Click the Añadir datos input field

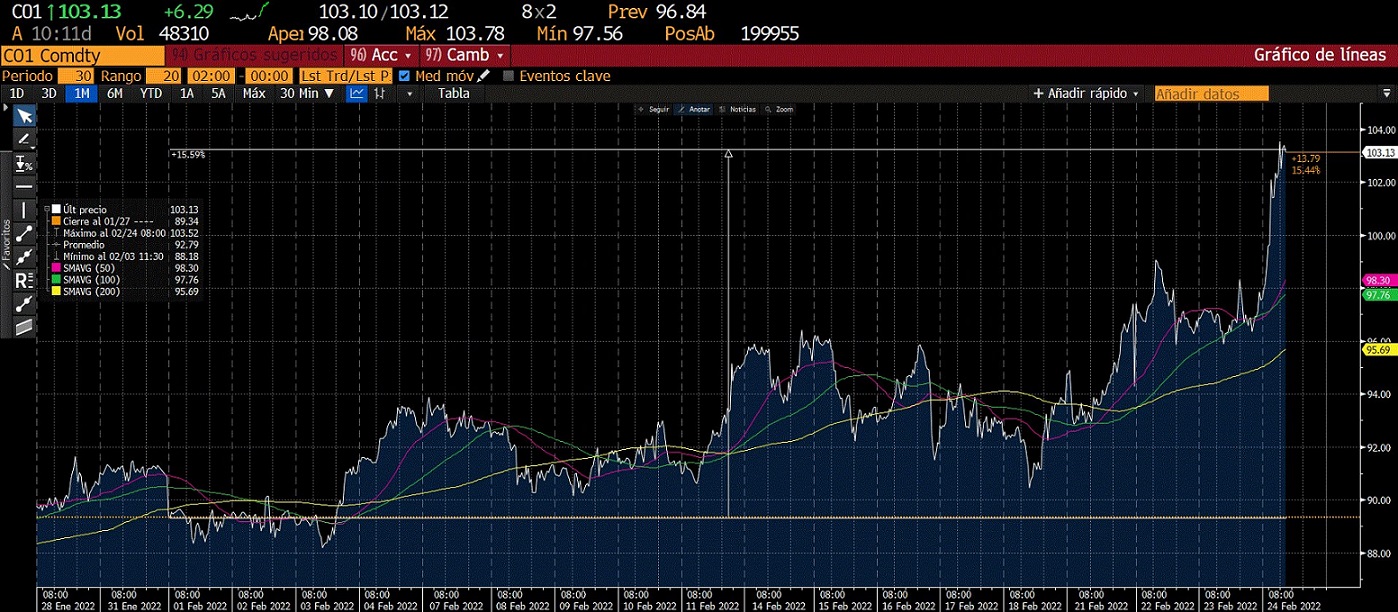pos(1211,94)
